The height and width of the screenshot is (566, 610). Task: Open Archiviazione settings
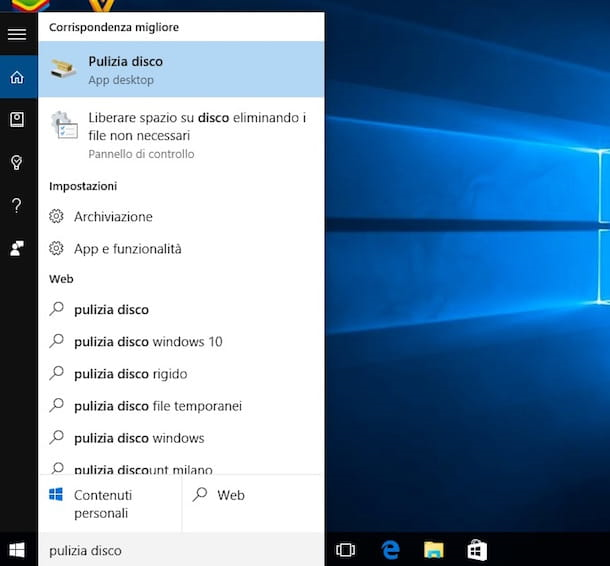tap(113, 217)
